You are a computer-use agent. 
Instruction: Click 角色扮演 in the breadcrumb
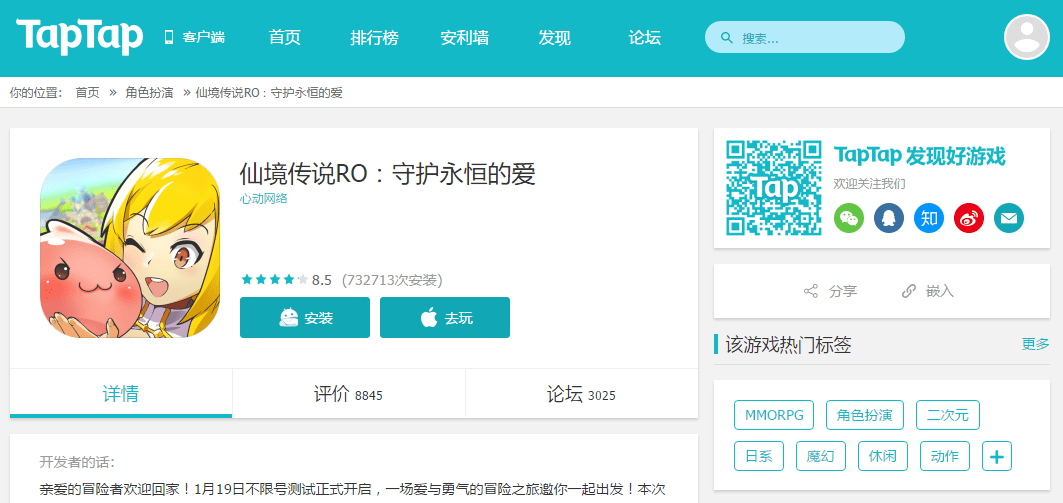click(149, 93)
